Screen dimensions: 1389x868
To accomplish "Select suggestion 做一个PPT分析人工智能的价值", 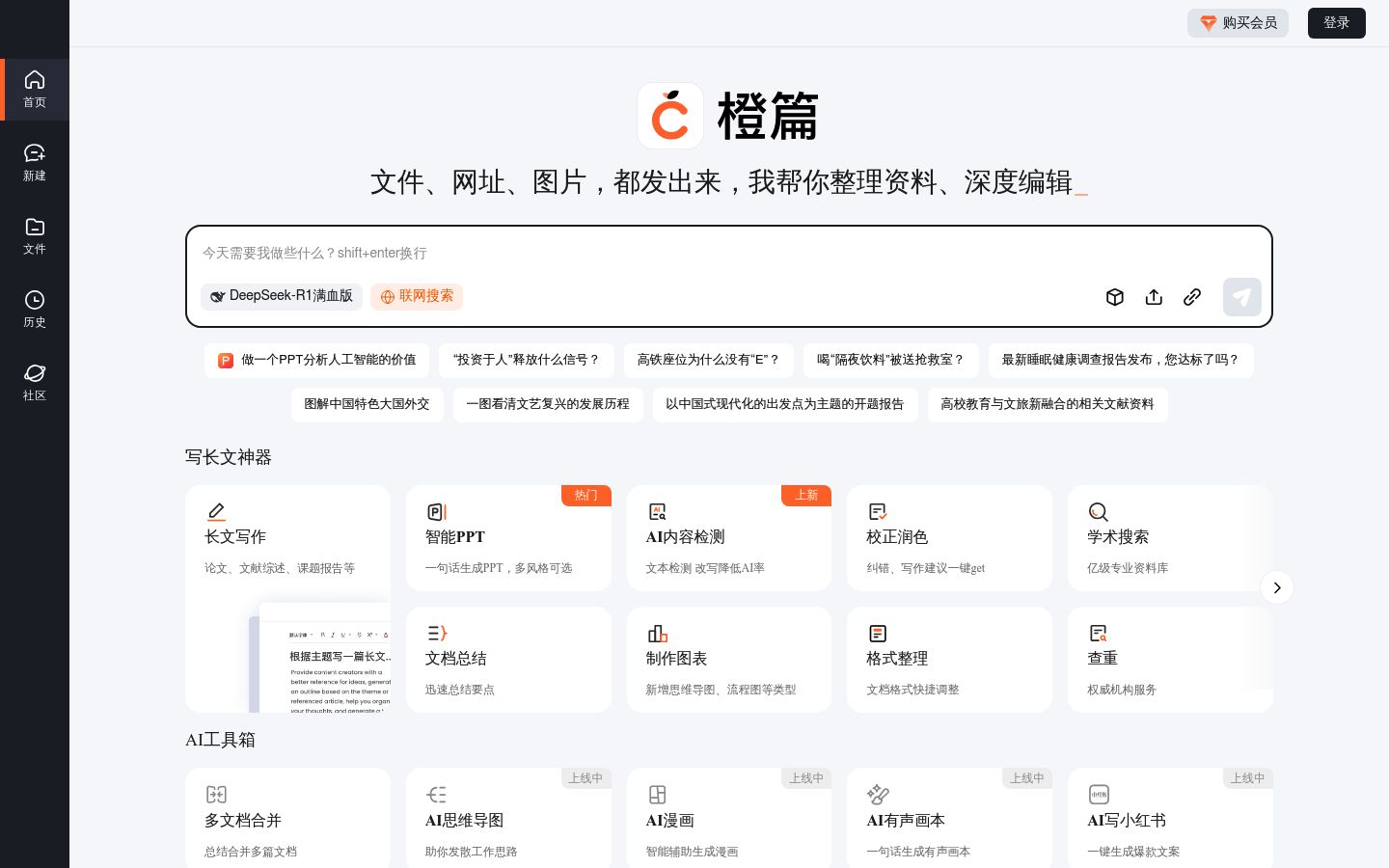I will pyautogui.click(x=316, y=360).
